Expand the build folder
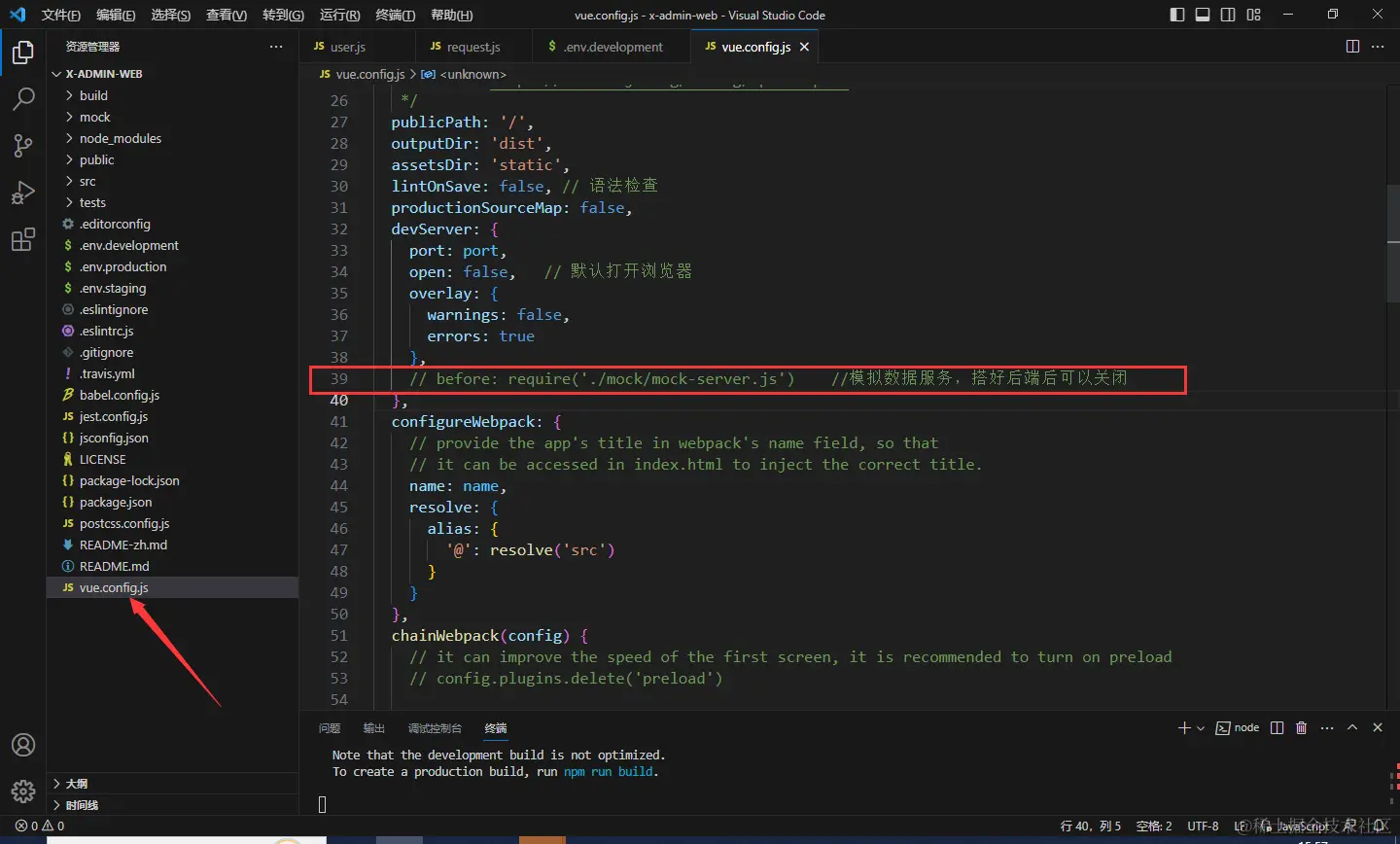 point(172,95)
